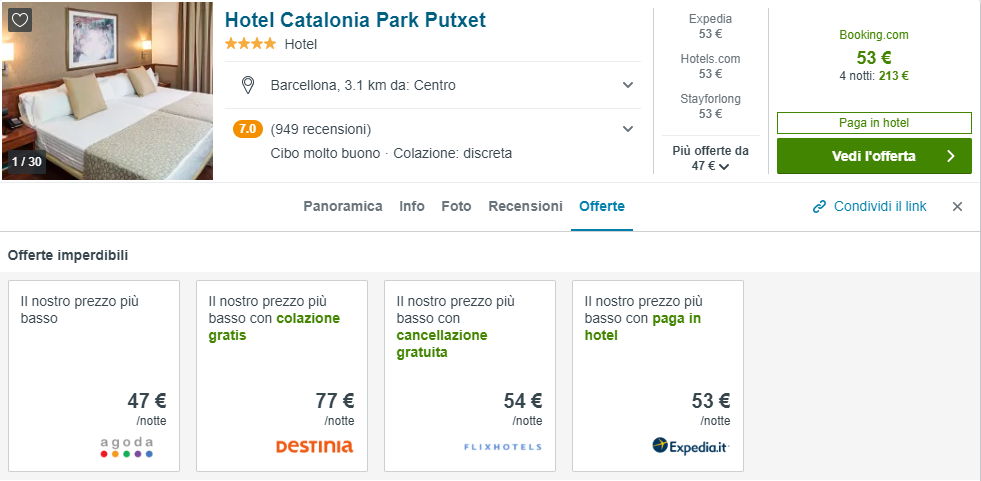Click the Expedia.it logo
981x481 pixels.
[690, 446]
